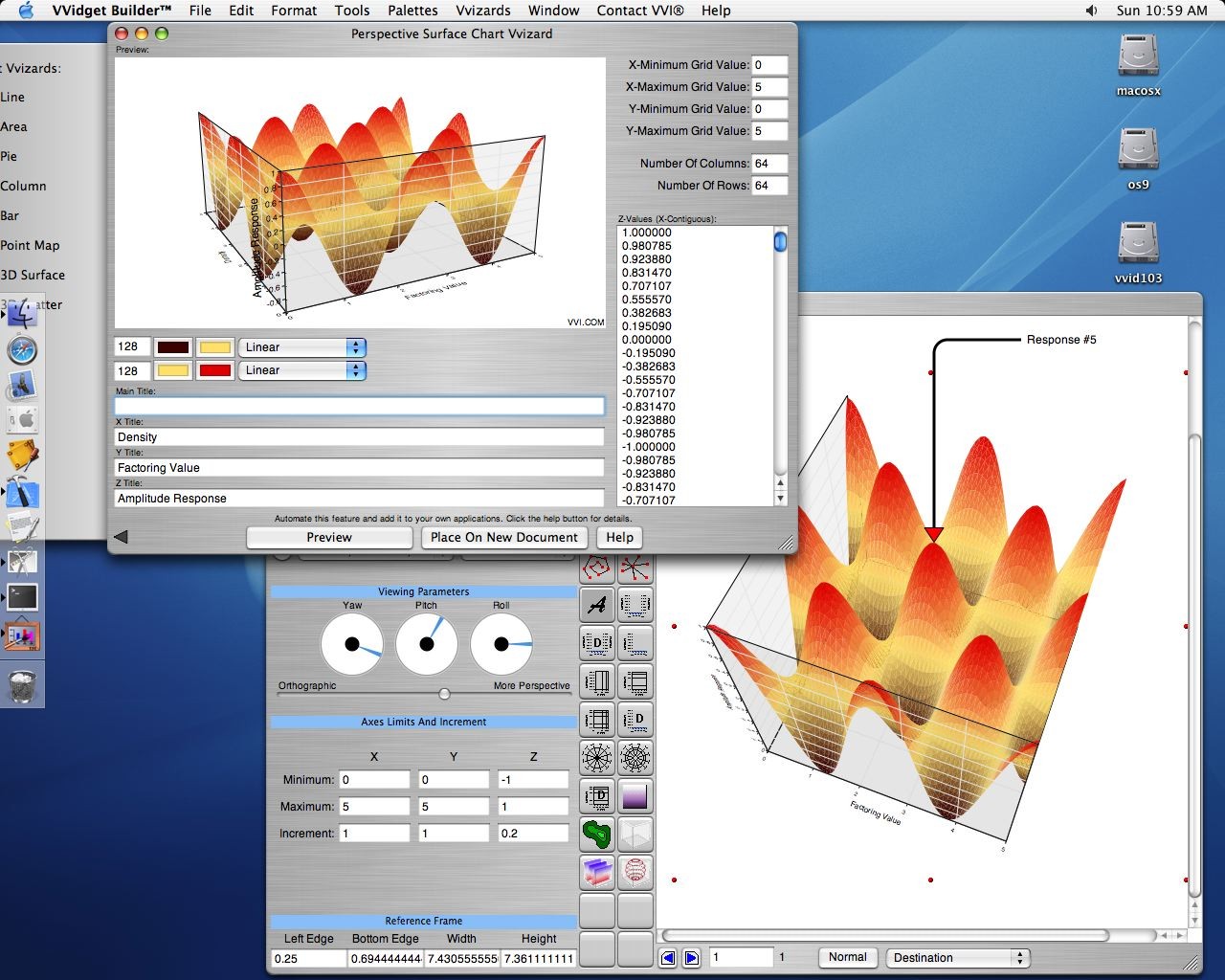
Task: Select Pie in the Vvizards list
Action: pos(9,156)
